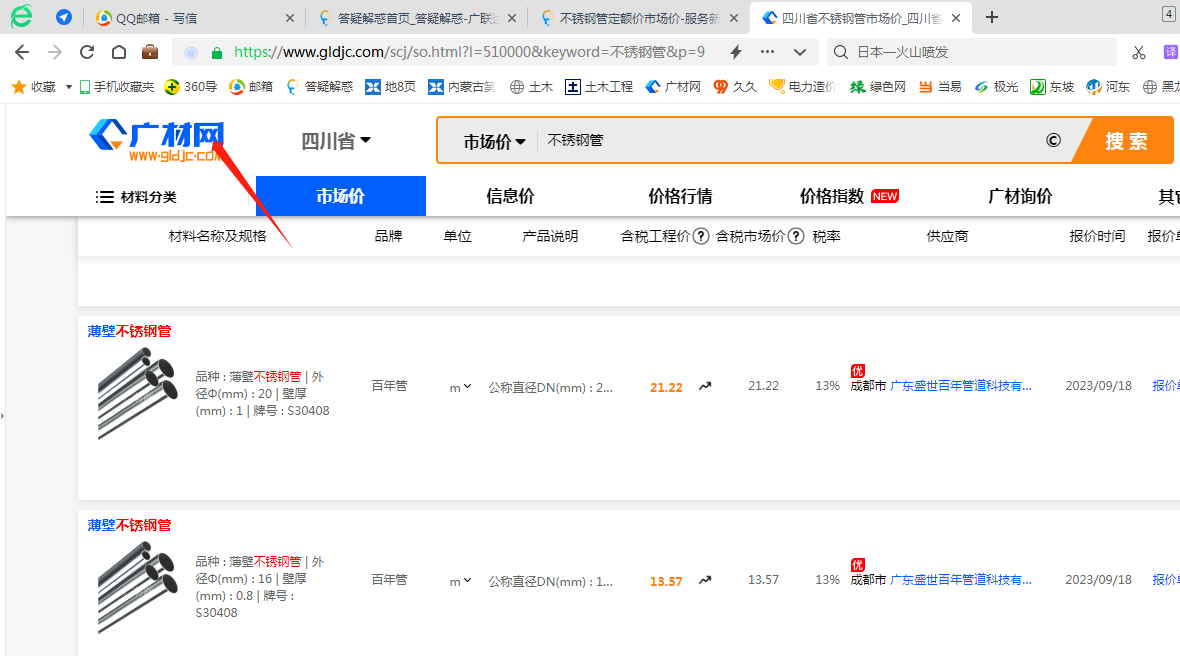Open the 价格指数 NEW tab
This screenshot has width=1180, height=656.
[x=849, y=196]
